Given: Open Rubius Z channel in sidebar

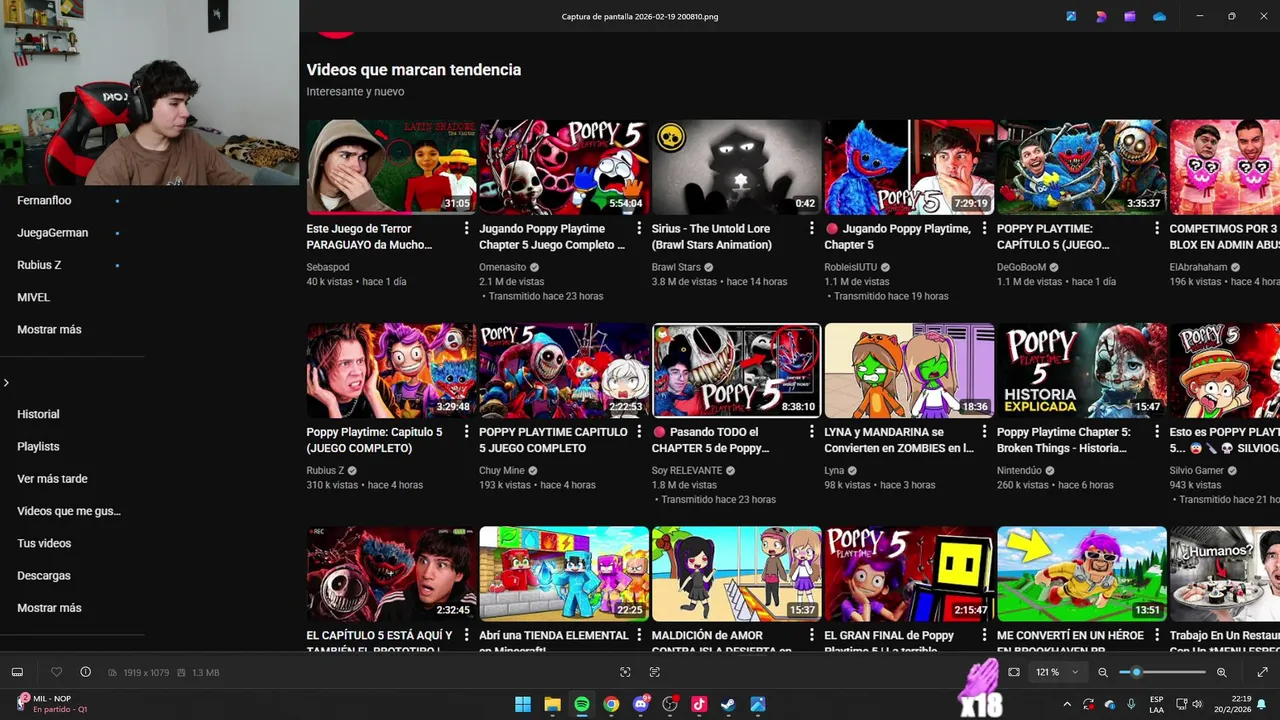Looking at the screenshot, I should pos(39,265).
